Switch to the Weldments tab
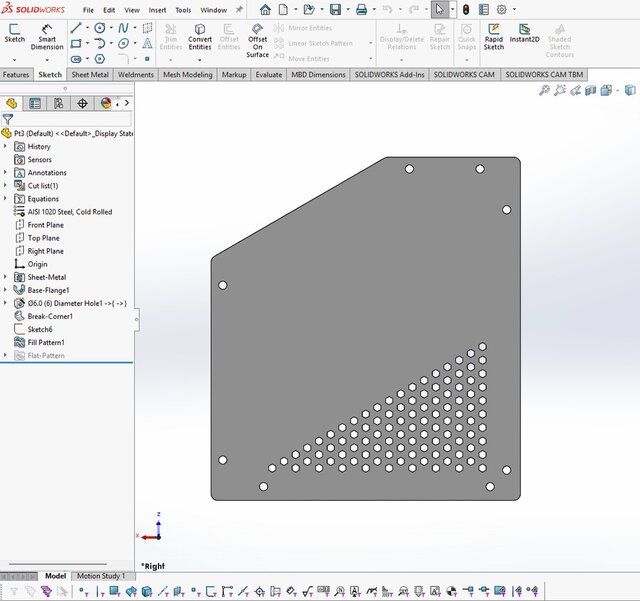 [x=136, y=75]
